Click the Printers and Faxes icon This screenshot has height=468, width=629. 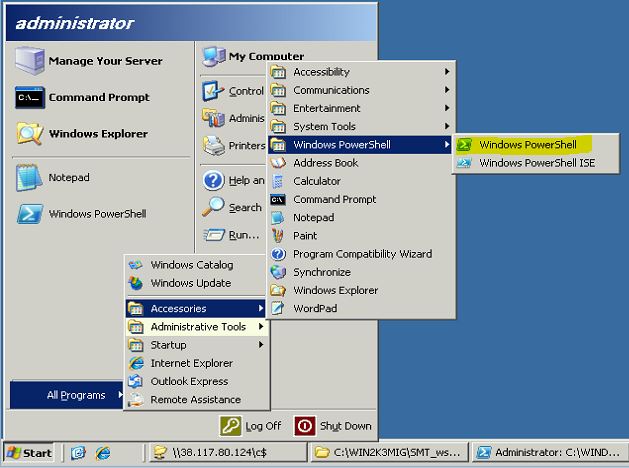coord(213,146)
